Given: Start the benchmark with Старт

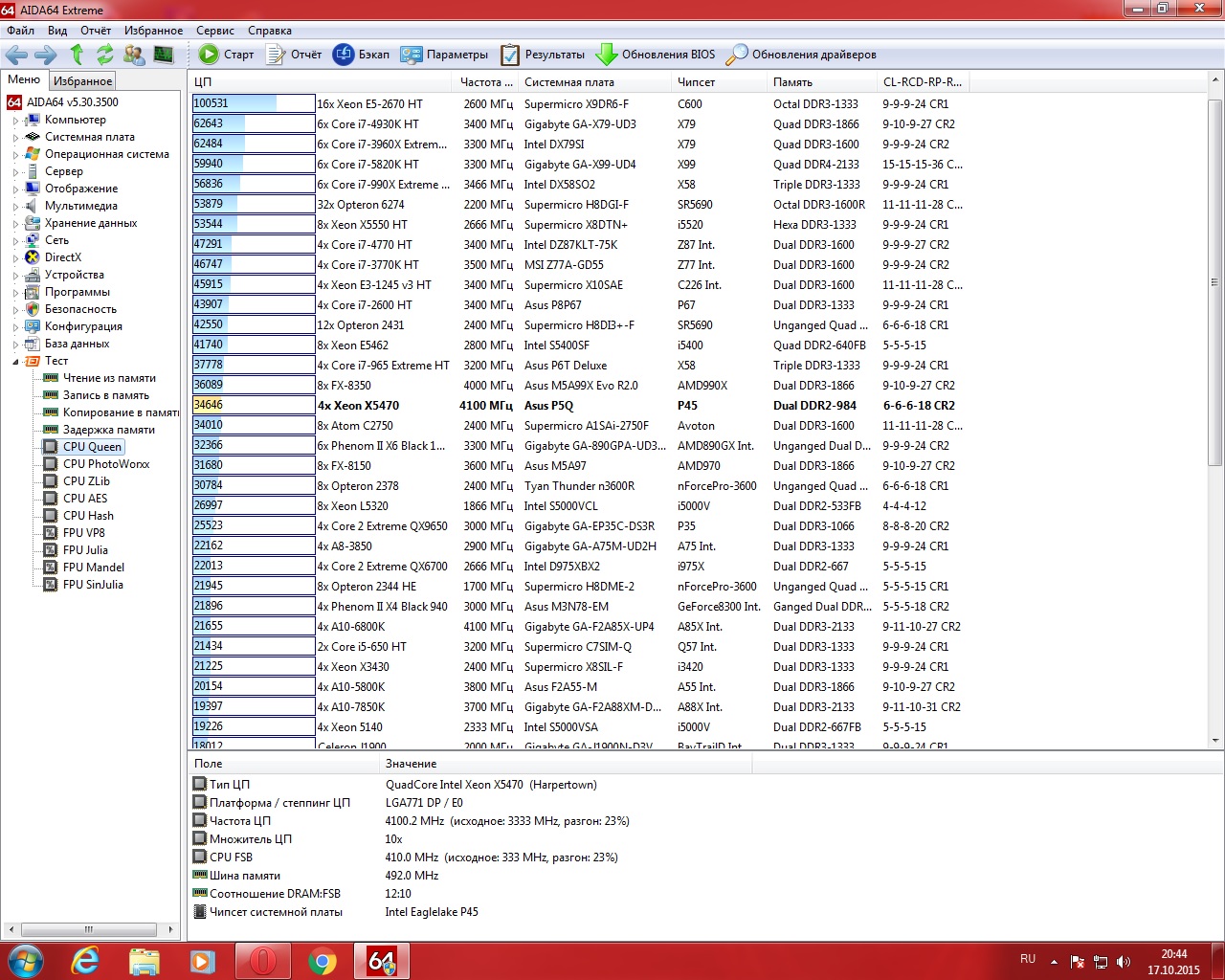Looking at the screenshot, I should 227,55.
